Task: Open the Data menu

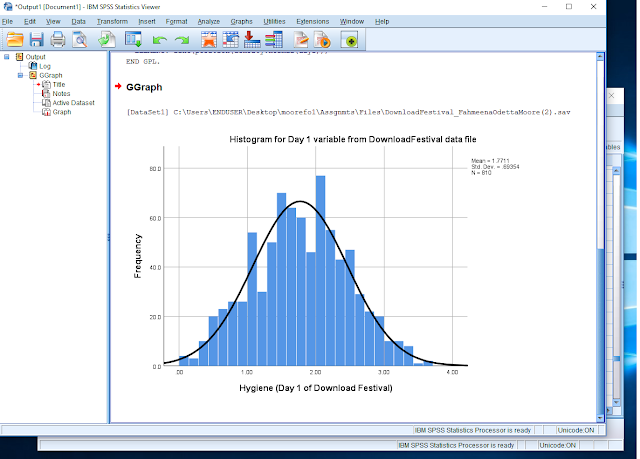Action: coord(78,22)
